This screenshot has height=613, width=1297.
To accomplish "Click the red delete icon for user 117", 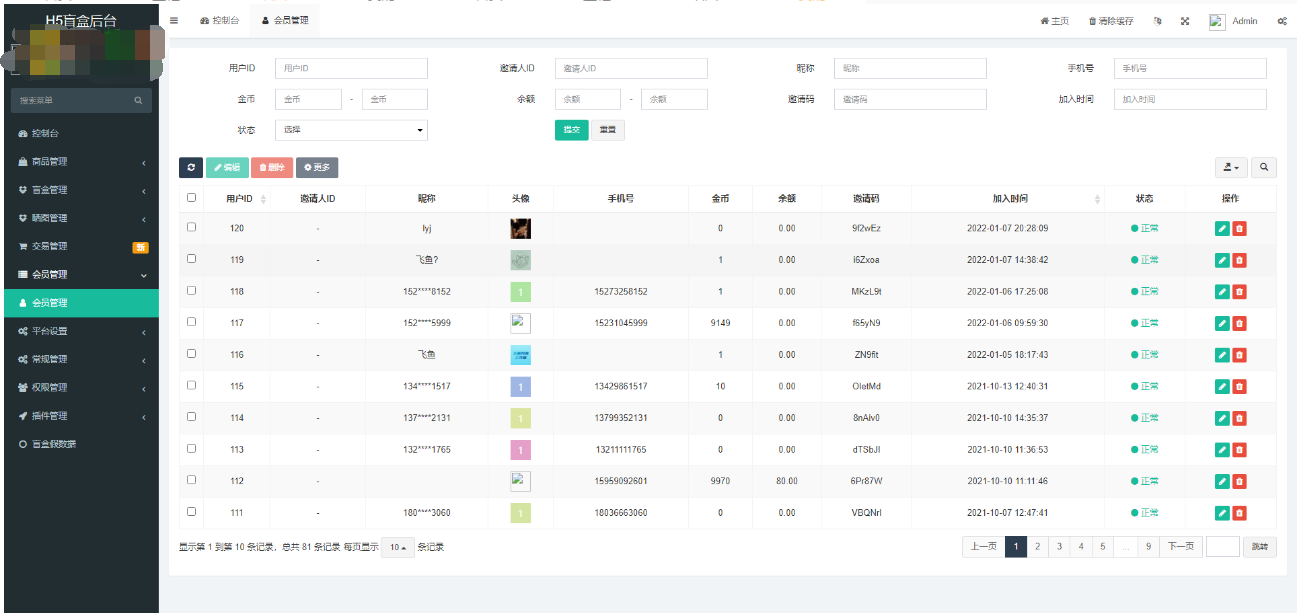I will (x=1239, y=323).
